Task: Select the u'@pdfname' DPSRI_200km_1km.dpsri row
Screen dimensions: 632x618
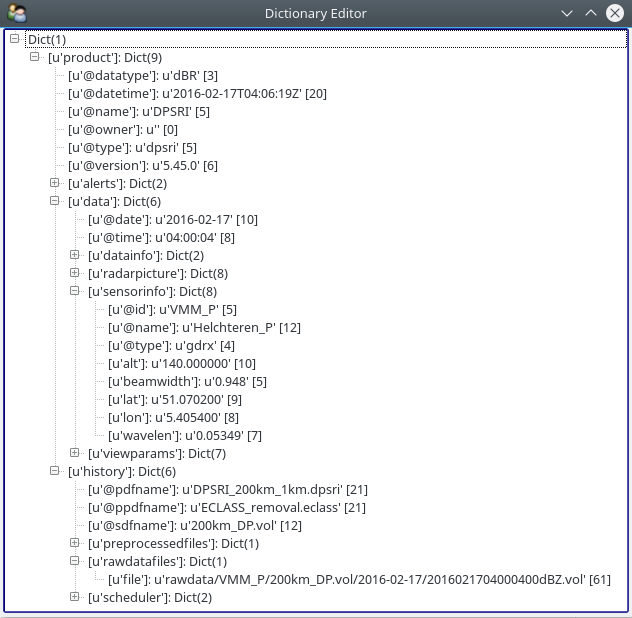Action: (x=228, y=490)
